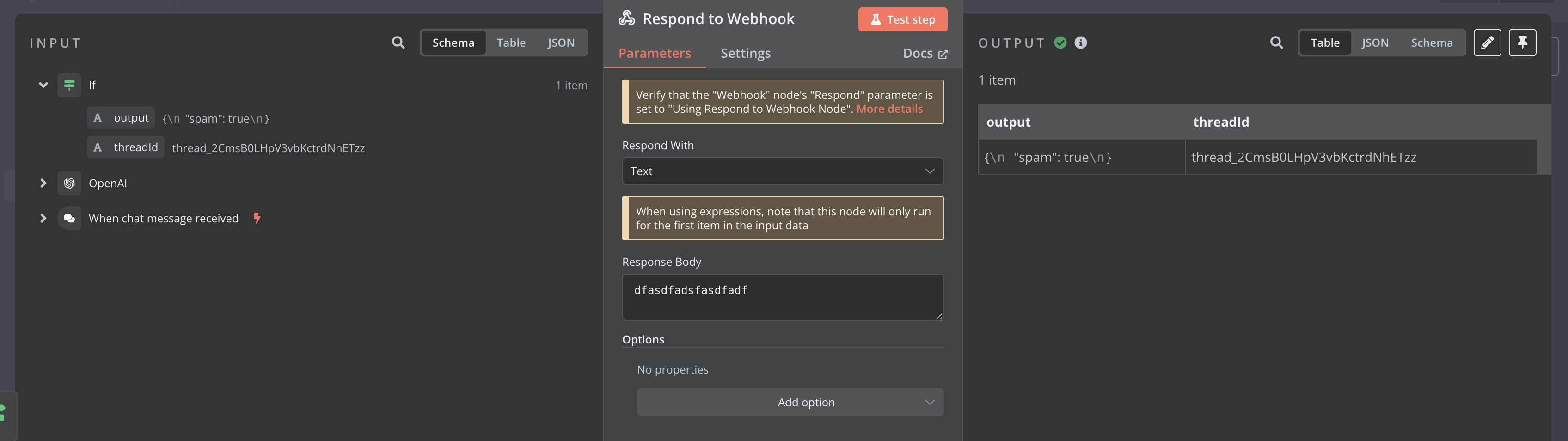The image size is (1568, 441).
Task: Open the Respond With dropdown
Action: click(x=782, y=171)
